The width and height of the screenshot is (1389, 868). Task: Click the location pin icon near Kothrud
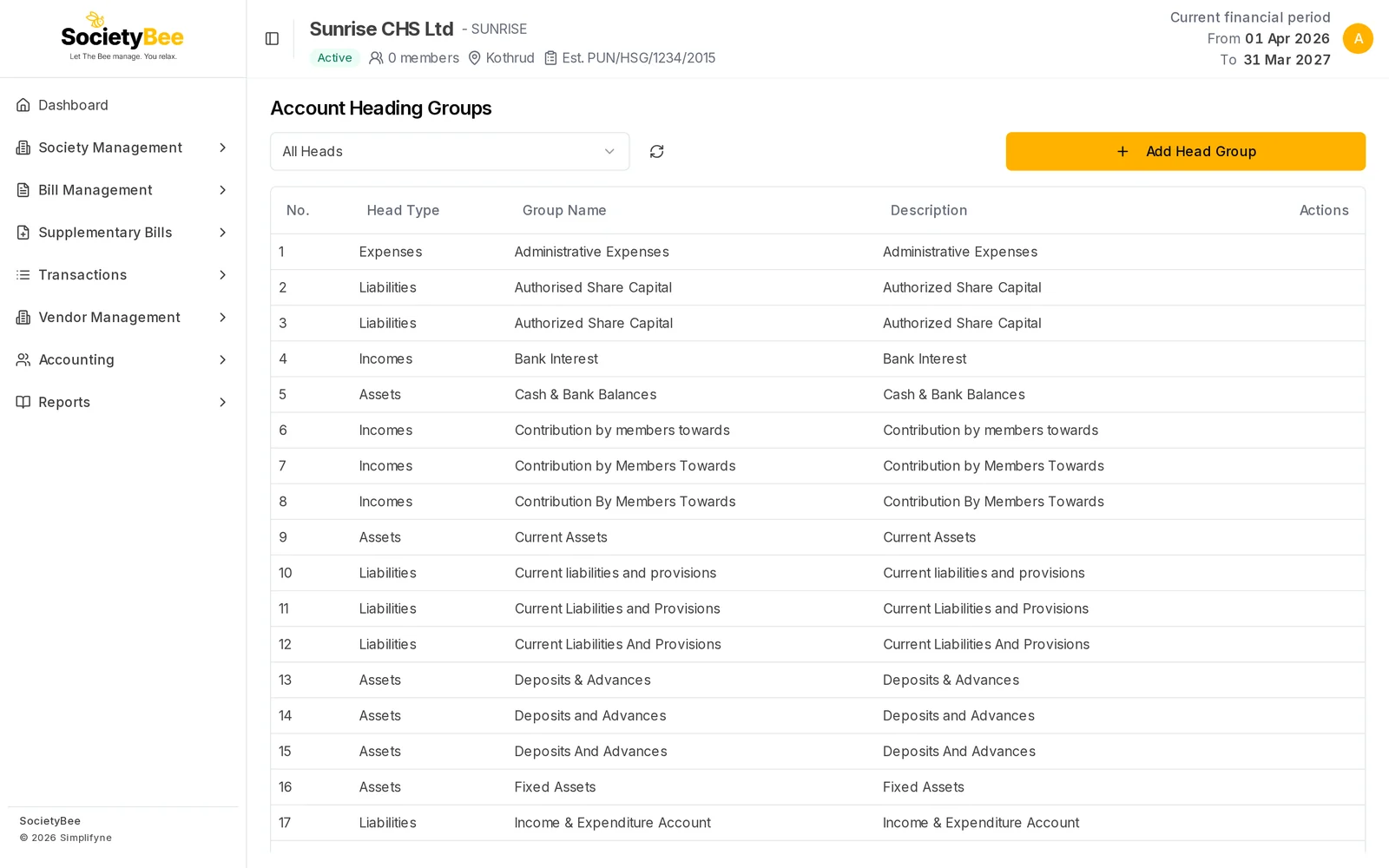475,58
